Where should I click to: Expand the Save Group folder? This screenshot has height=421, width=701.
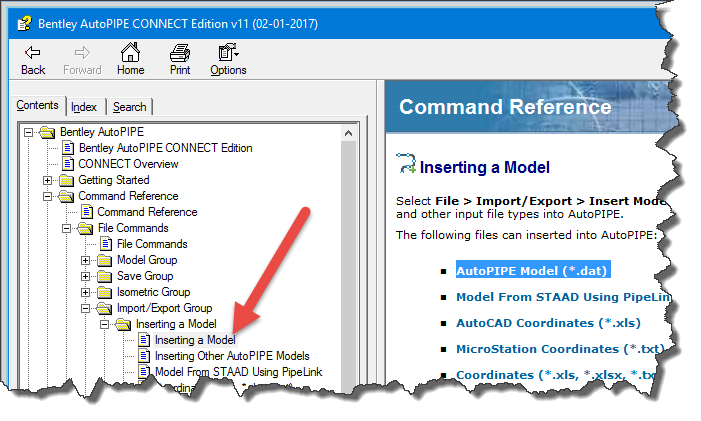pos(85,277)
